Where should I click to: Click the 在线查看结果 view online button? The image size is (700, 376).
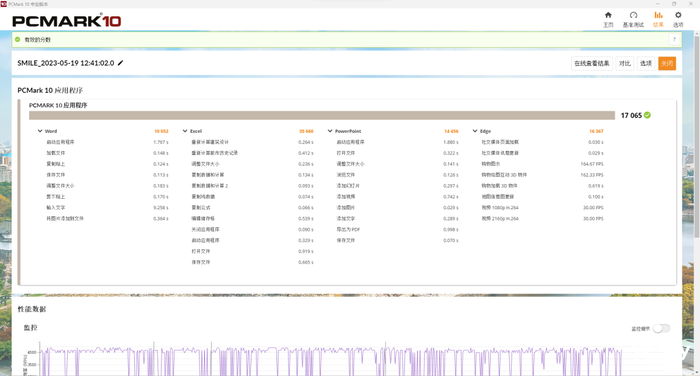(x=592, y=63)
